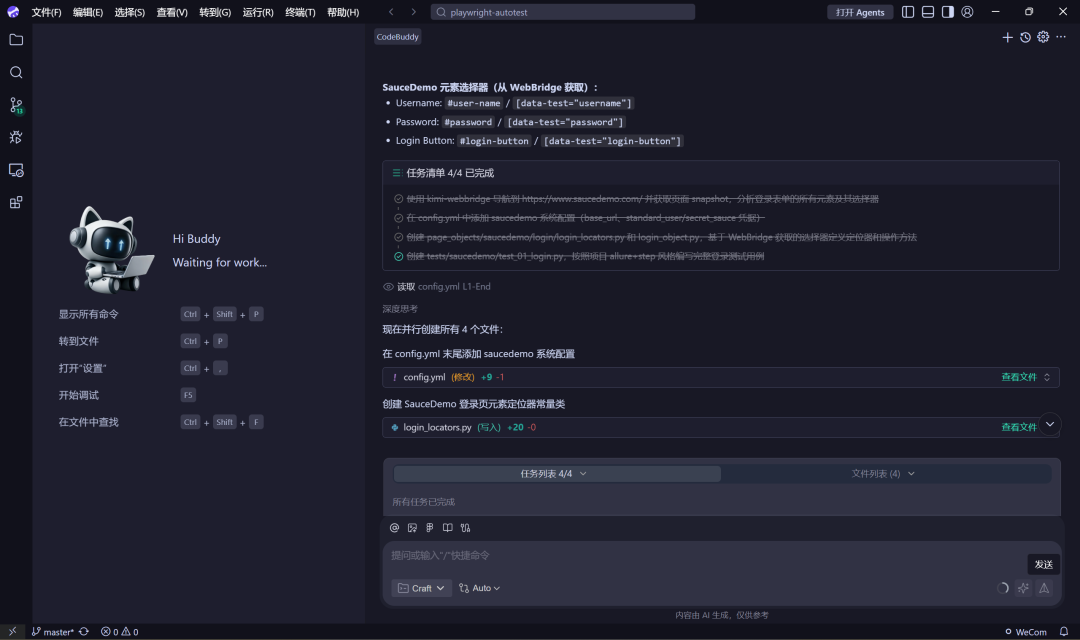Image resolution: width=1080 pixels, height=640 pixels.
Task: Toggle the completed check for test_01_login.py task
Action: point(398,256)
